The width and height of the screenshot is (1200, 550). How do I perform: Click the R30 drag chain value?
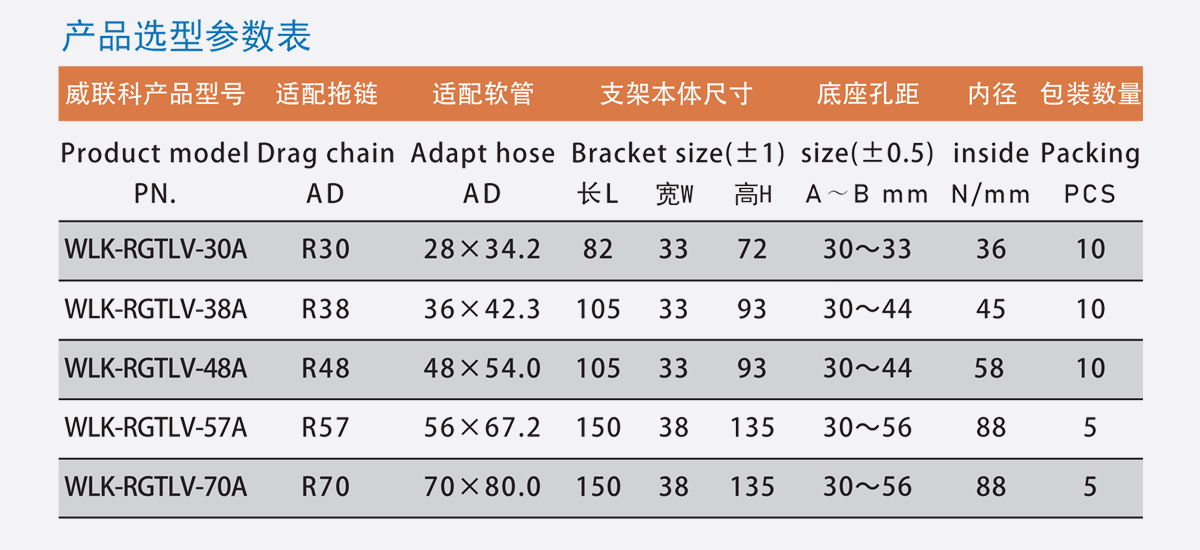coord(326,249)
